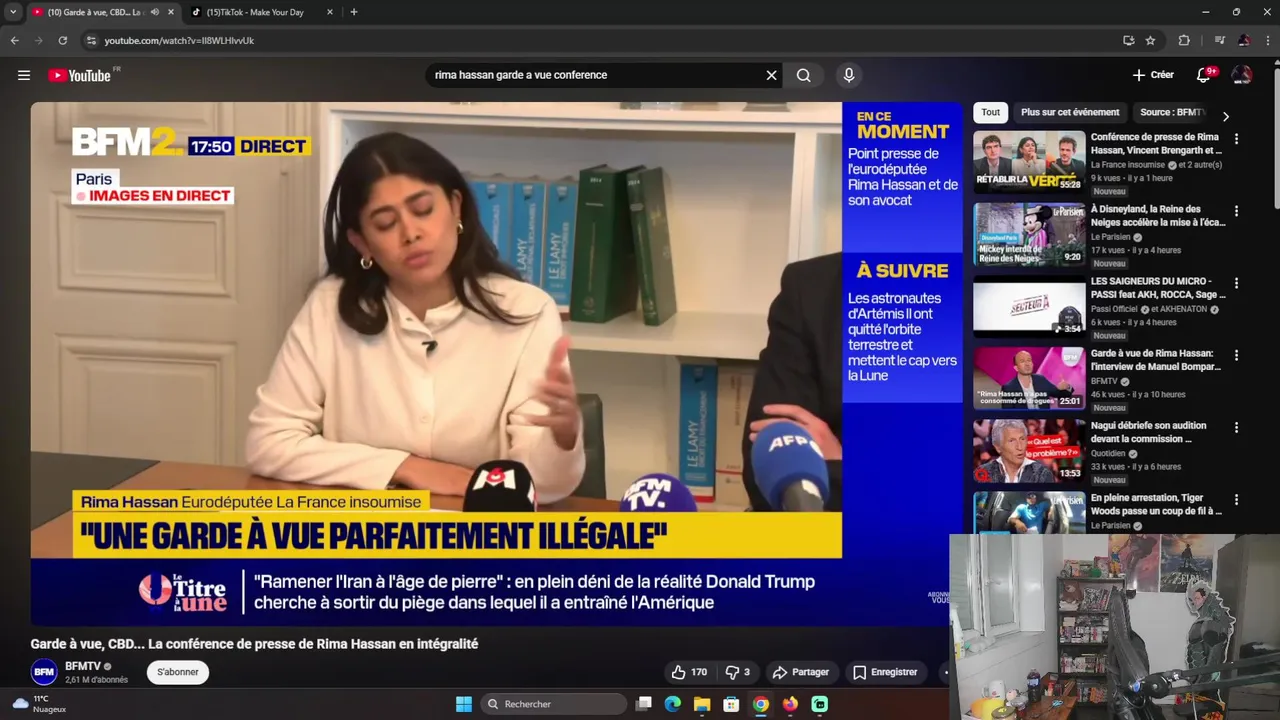
Task: Open the tab search dropdown arrow
Action: click(13, 12)
